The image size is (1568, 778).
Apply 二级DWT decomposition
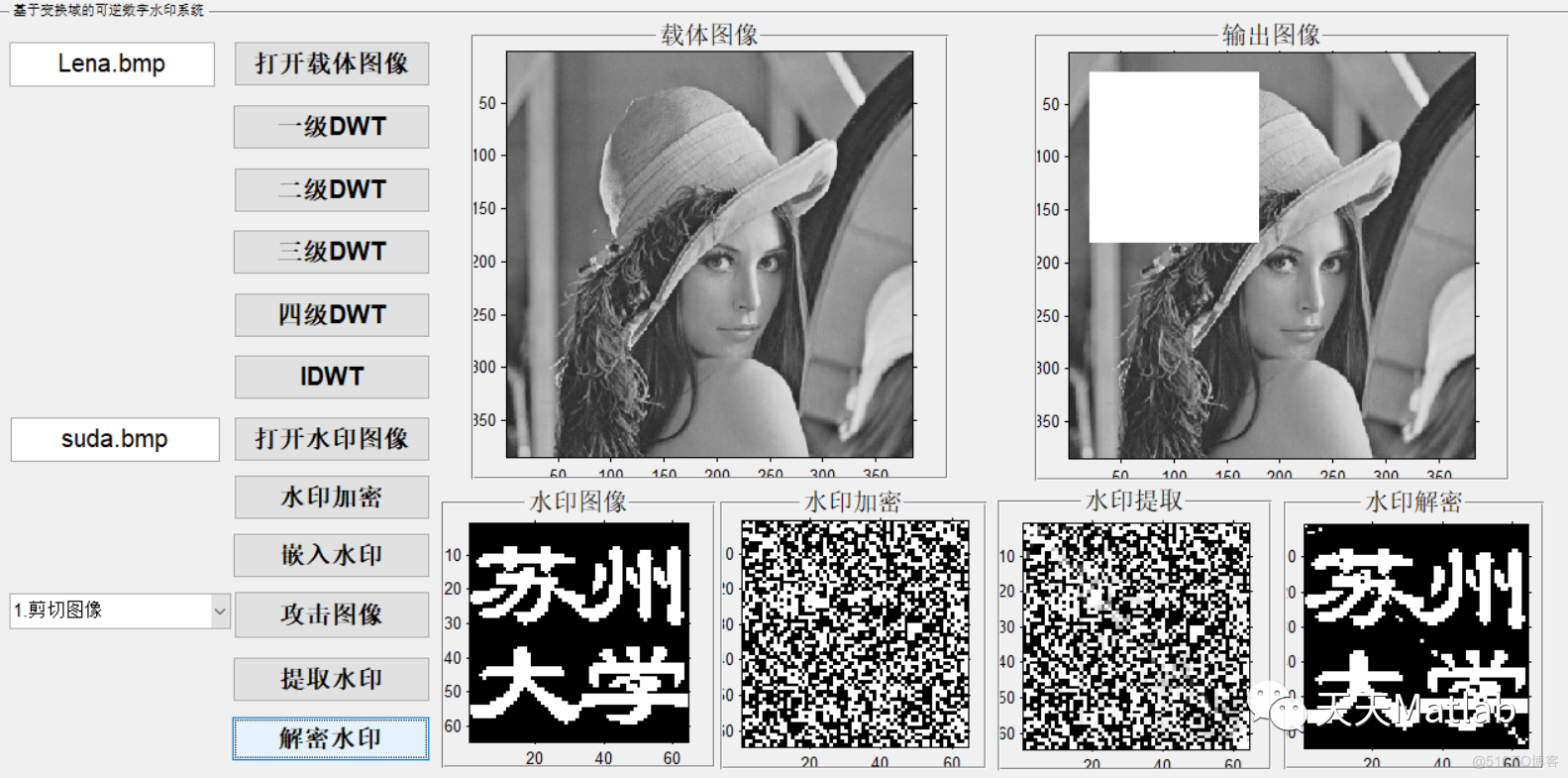(x=332, y=189)
